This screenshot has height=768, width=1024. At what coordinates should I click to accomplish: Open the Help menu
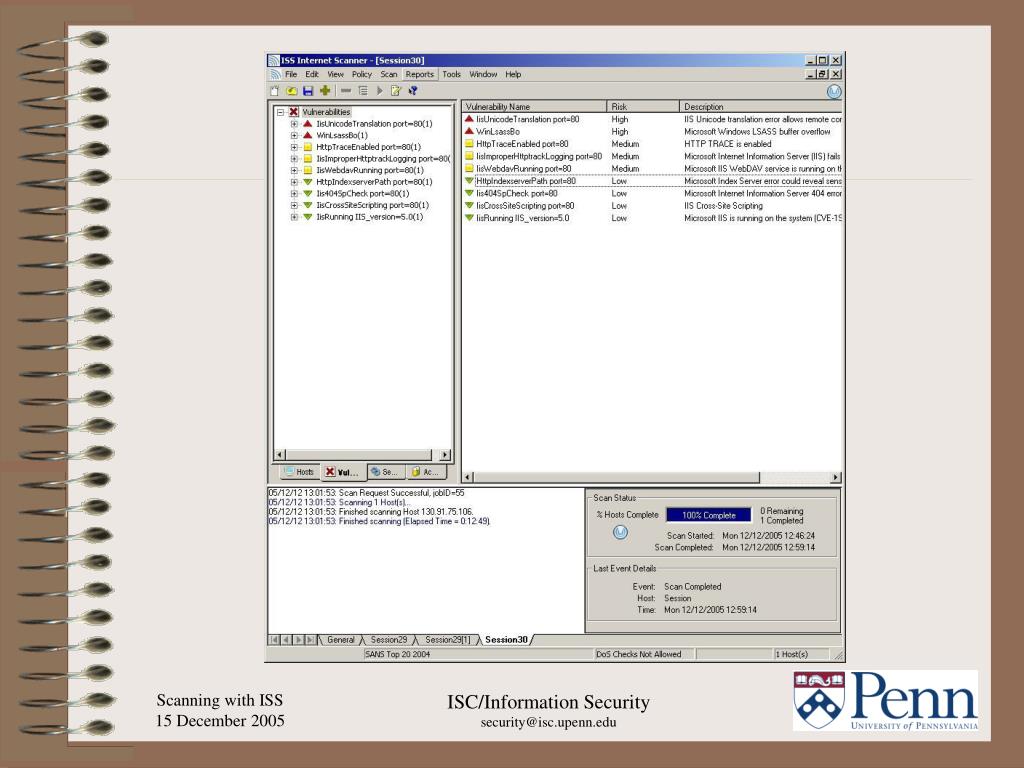[x=513, y=74]
